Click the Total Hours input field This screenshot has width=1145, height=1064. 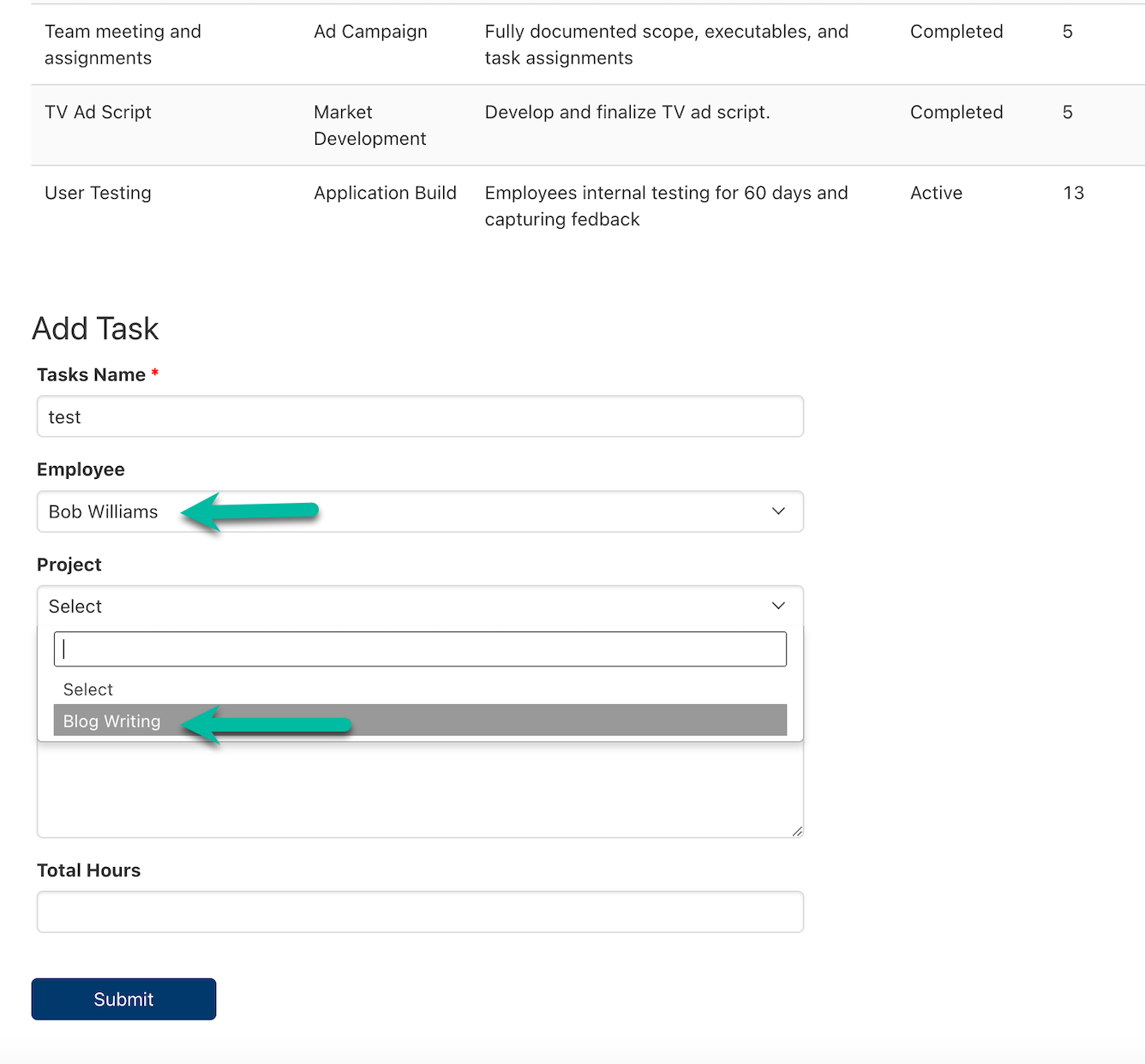[x=420, y=912]
